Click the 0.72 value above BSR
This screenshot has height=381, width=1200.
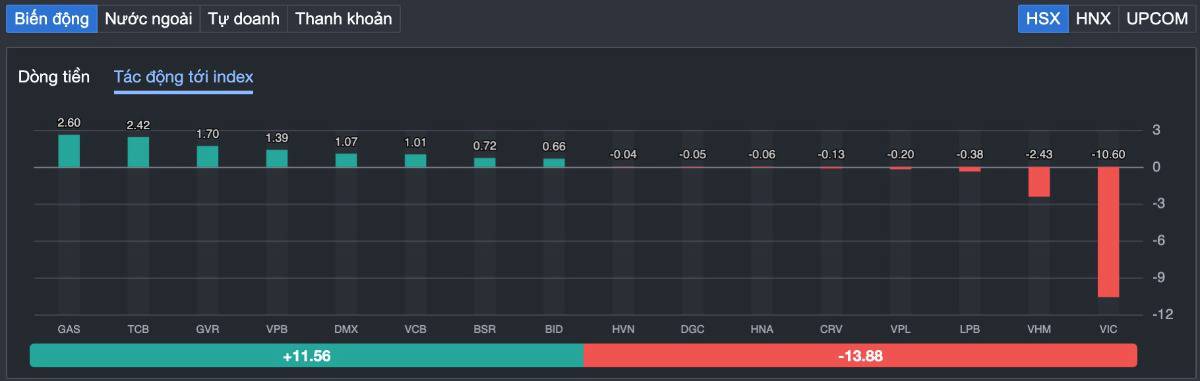(x=485, y=146)
